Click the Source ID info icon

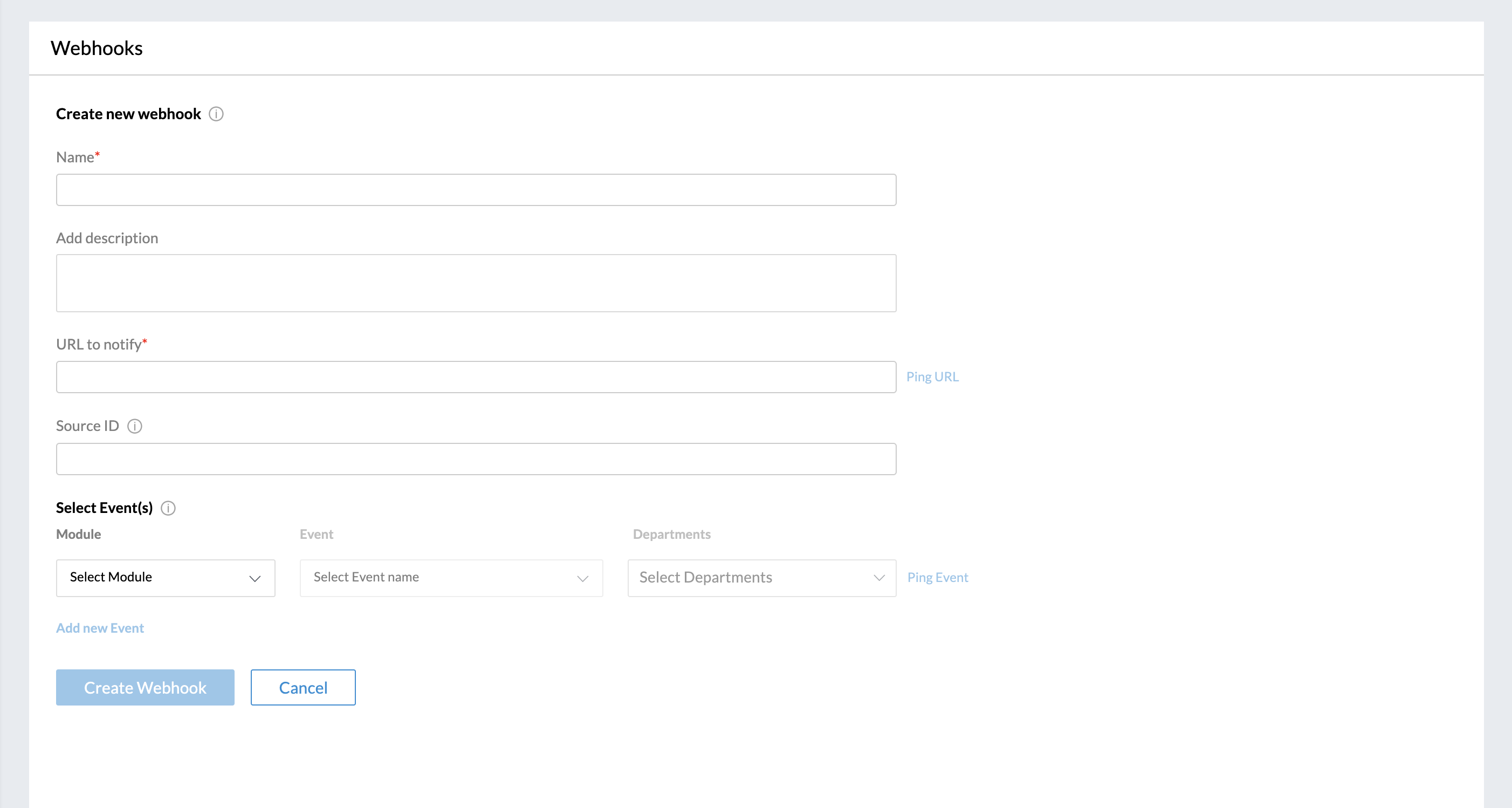[x=134, y=426]
